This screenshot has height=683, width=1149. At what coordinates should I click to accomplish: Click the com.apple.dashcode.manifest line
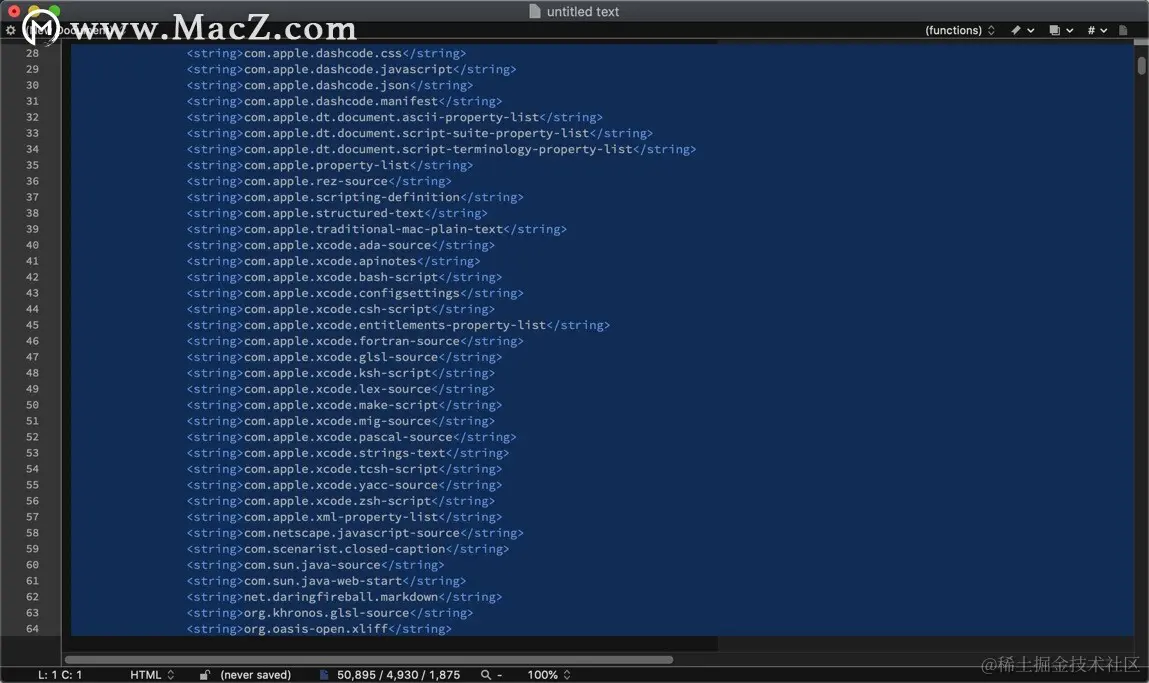pos(344,101)
